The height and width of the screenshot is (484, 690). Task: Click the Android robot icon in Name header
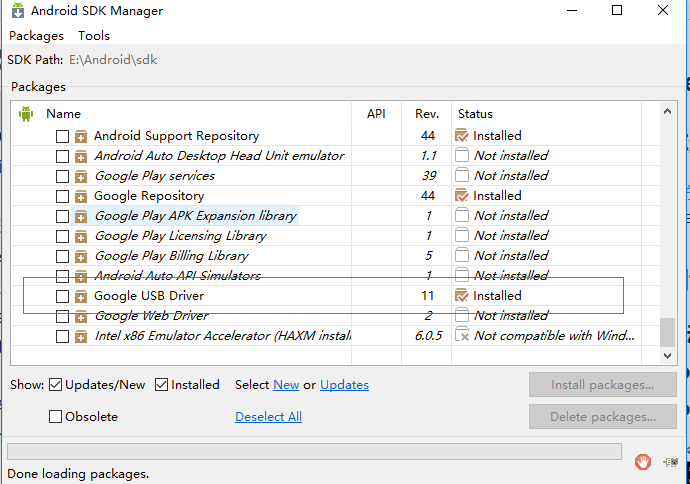click(x=26, y=114)
